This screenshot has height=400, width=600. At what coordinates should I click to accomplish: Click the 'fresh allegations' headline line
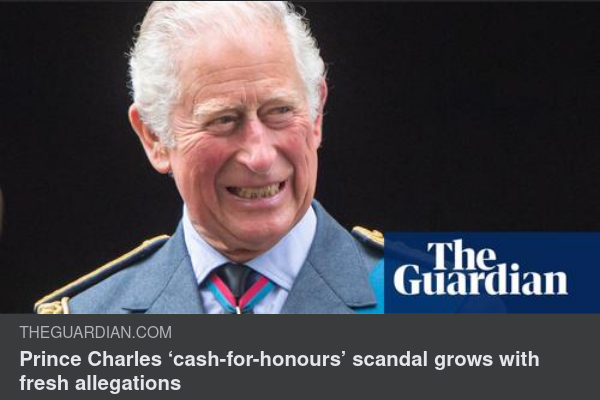click(x=100, y=383)
